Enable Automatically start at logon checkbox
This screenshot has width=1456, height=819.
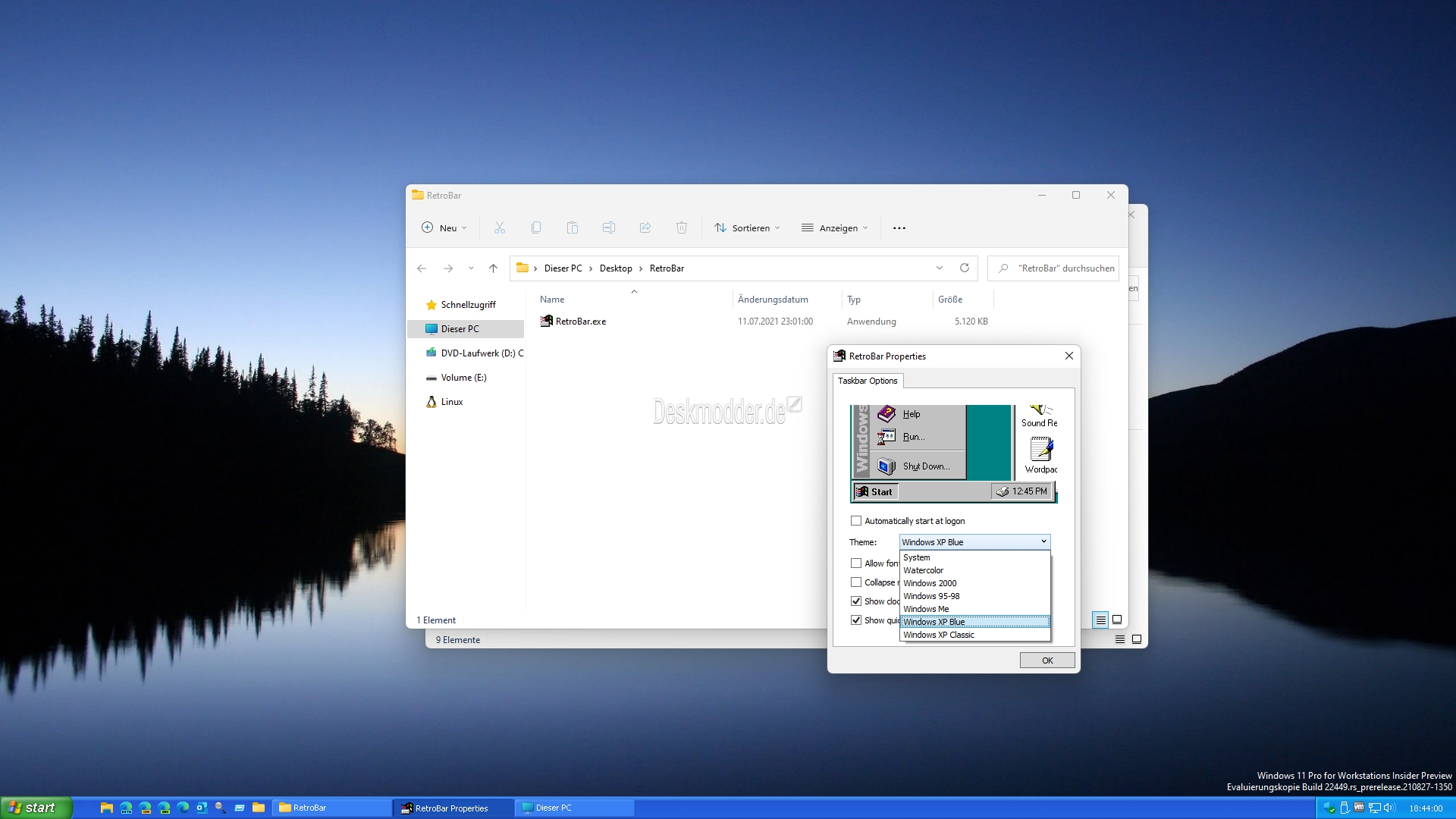tap(856, 521)
